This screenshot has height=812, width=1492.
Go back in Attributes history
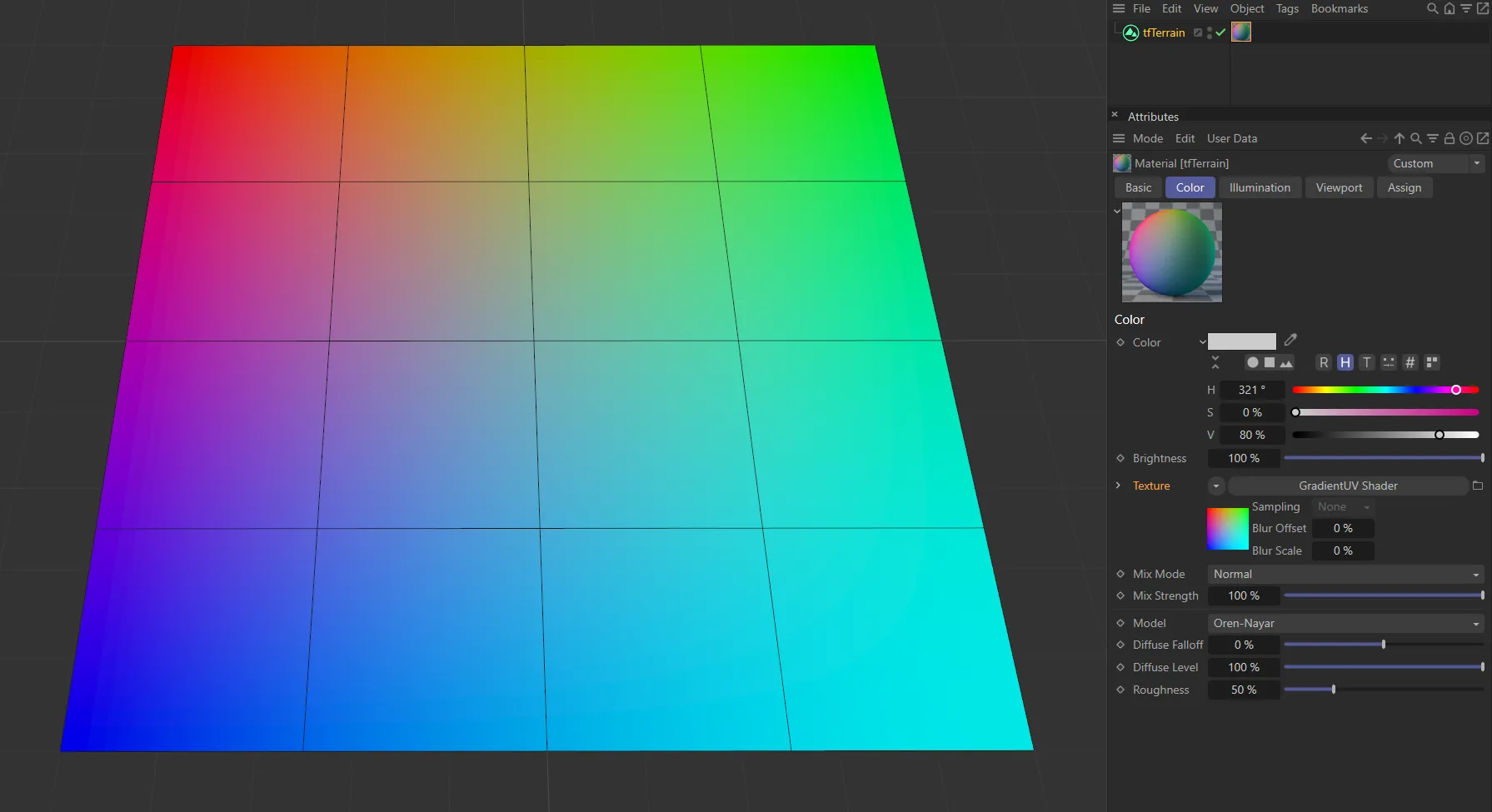tap(1365, 139)
